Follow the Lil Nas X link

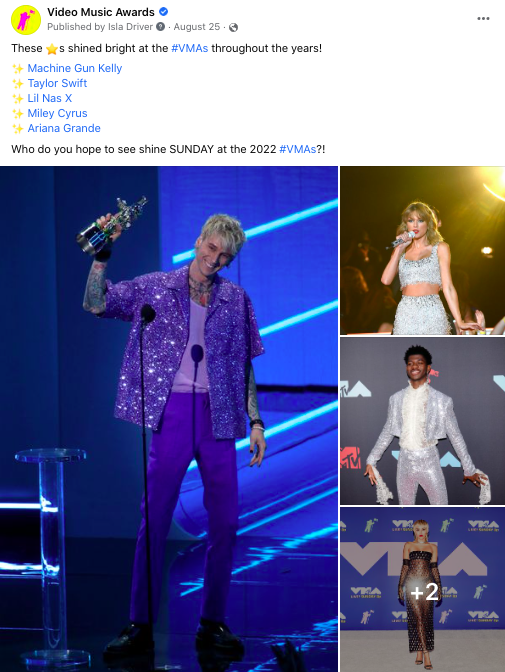[50, 98]
